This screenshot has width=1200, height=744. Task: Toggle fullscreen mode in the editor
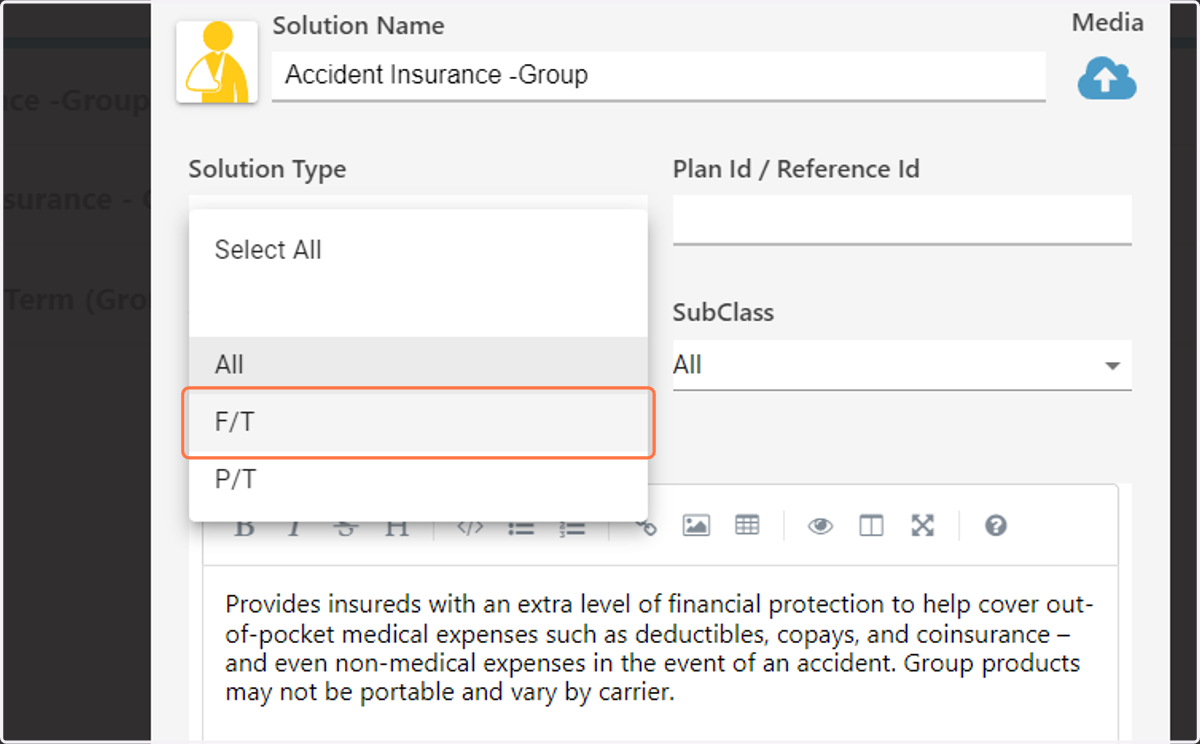click(922, 526)
